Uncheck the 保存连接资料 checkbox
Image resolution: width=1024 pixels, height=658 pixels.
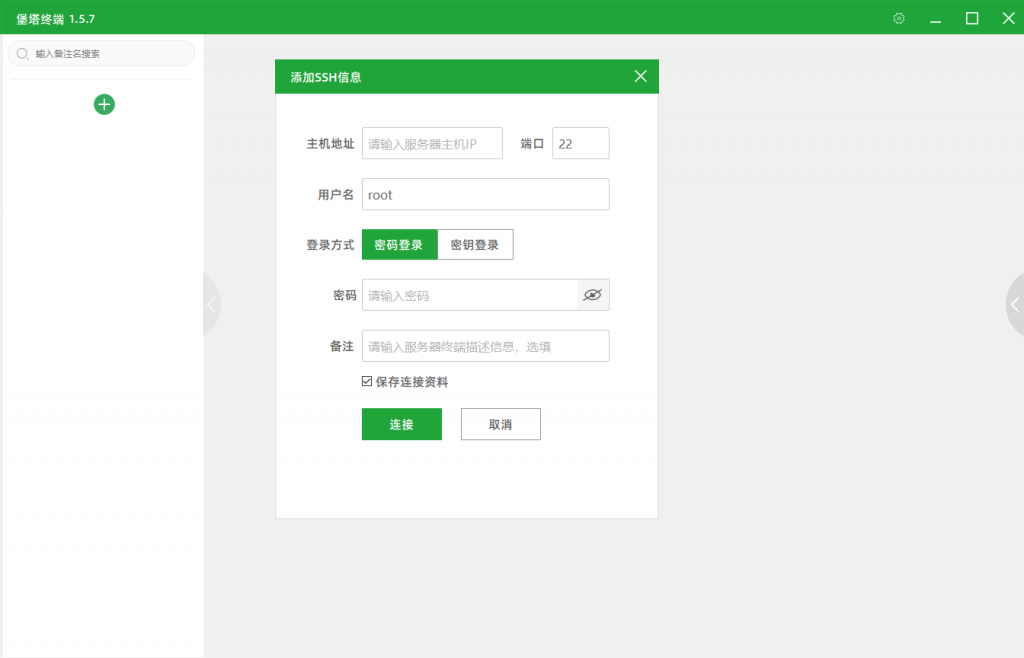coord(367,381)
